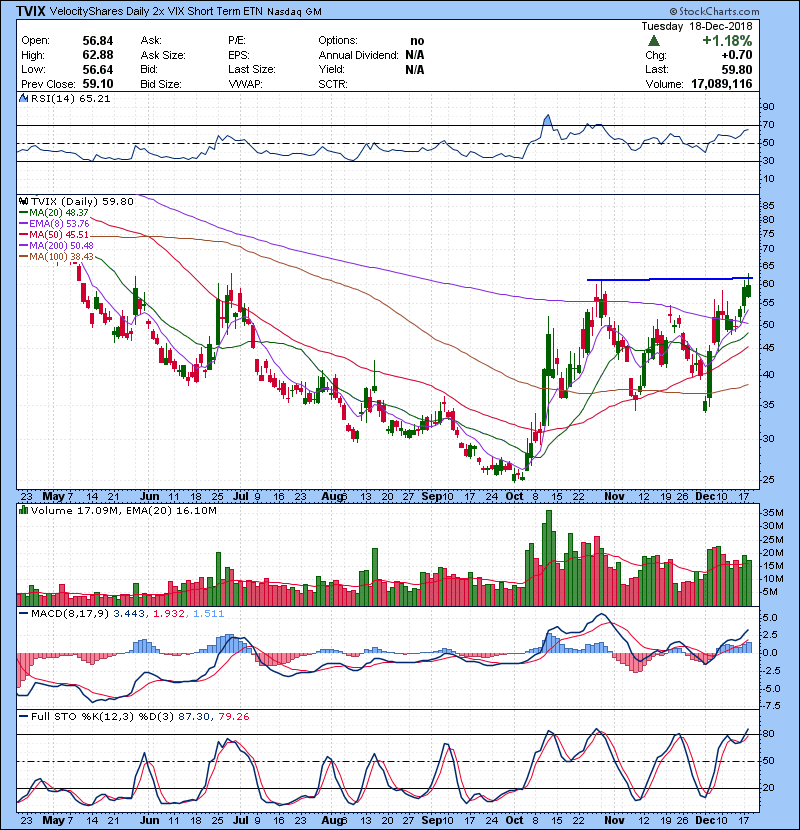Click the tallest October volume bar
The image size is (800, 830).
[x=549, y=558]
